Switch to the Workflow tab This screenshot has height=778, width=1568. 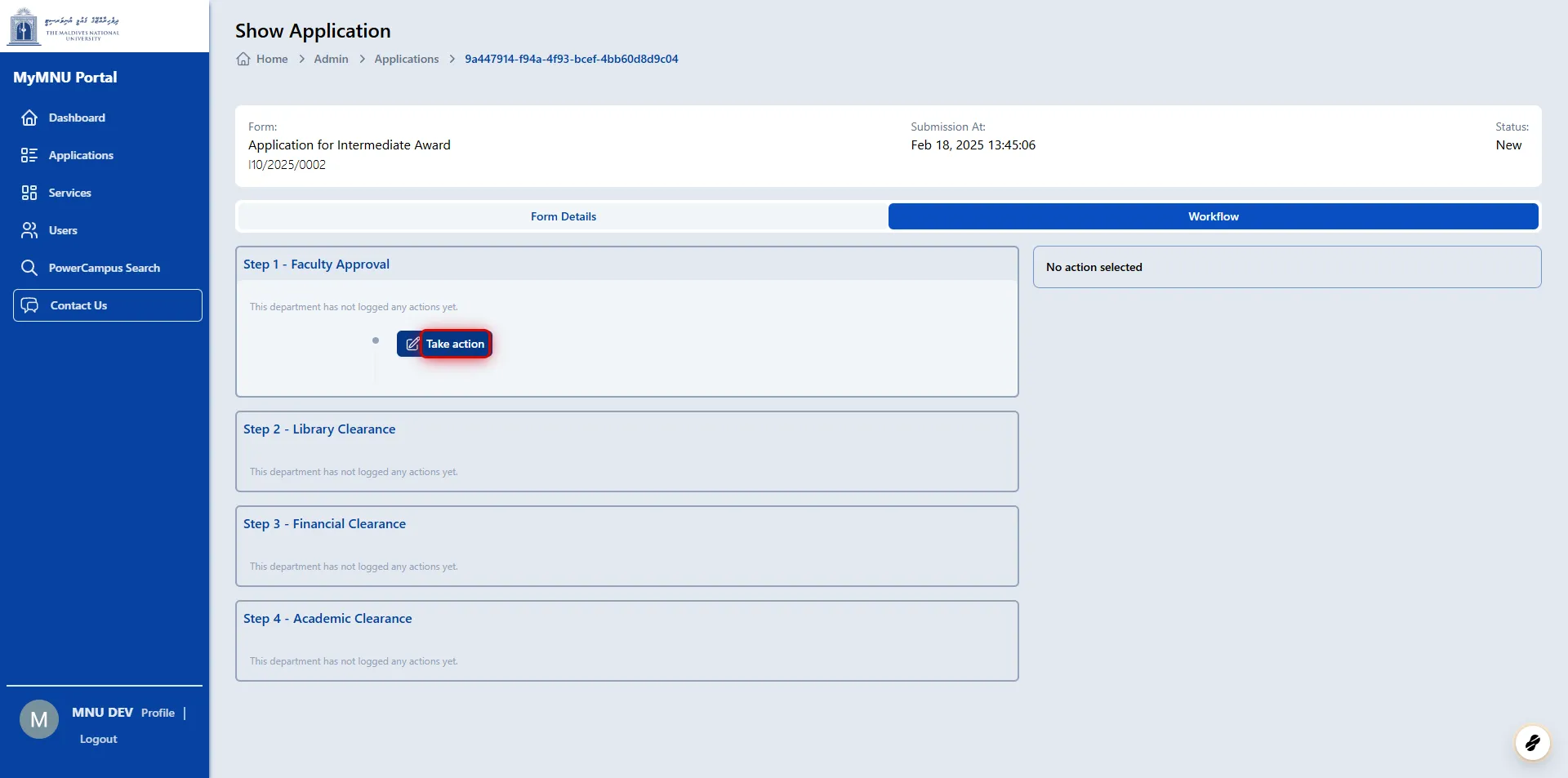1214,216
